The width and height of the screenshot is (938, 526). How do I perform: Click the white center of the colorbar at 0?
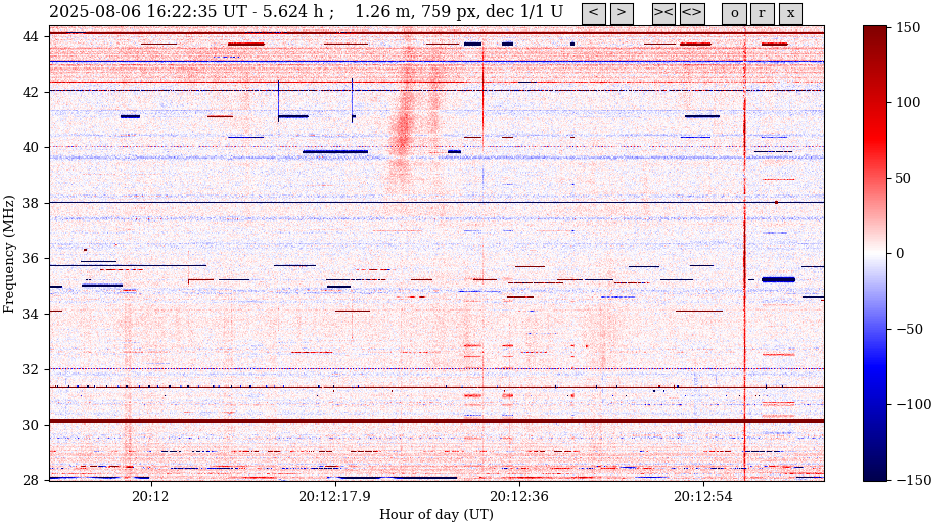click(x=874, y=253)
